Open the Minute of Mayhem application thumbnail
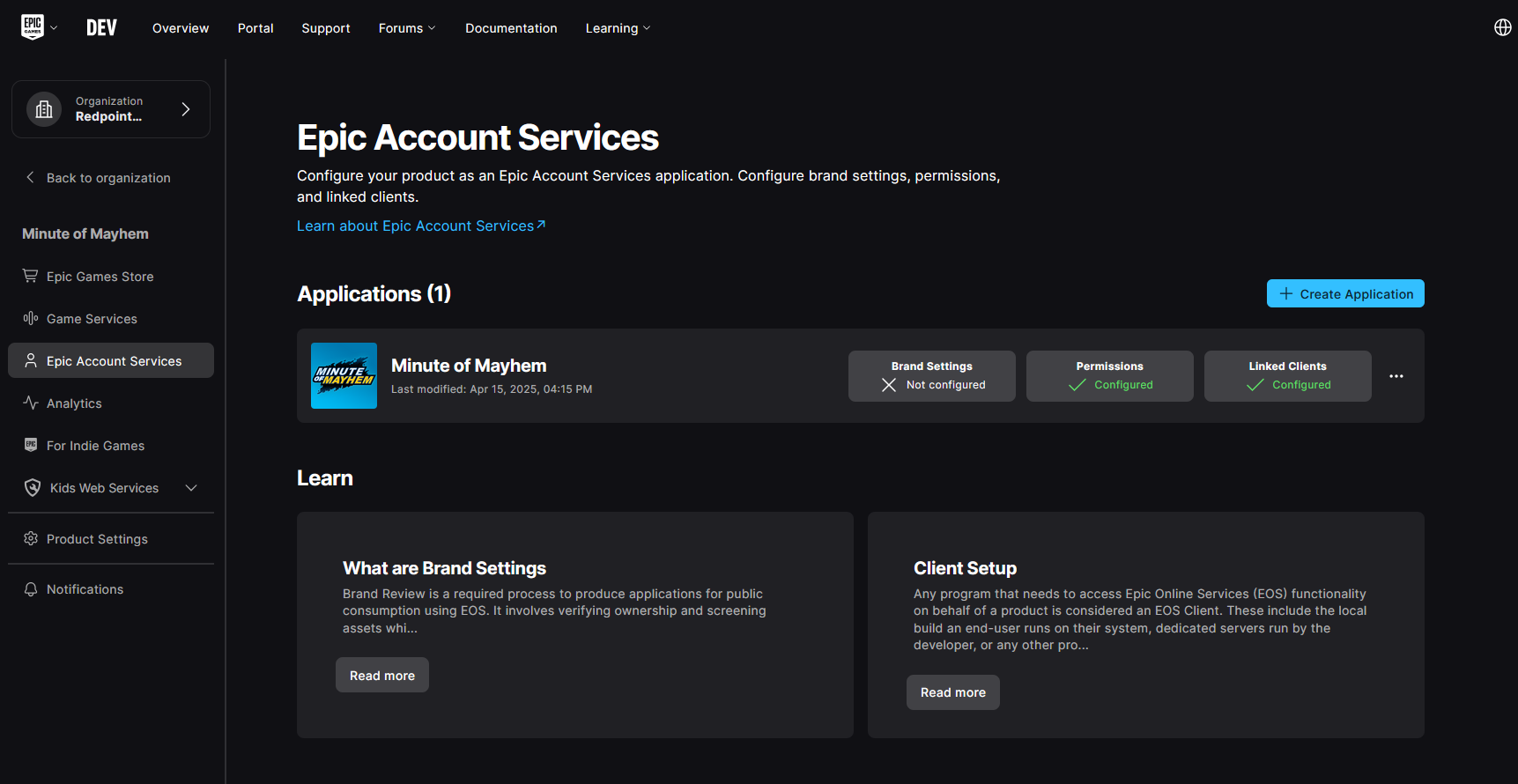 (344, 375)
